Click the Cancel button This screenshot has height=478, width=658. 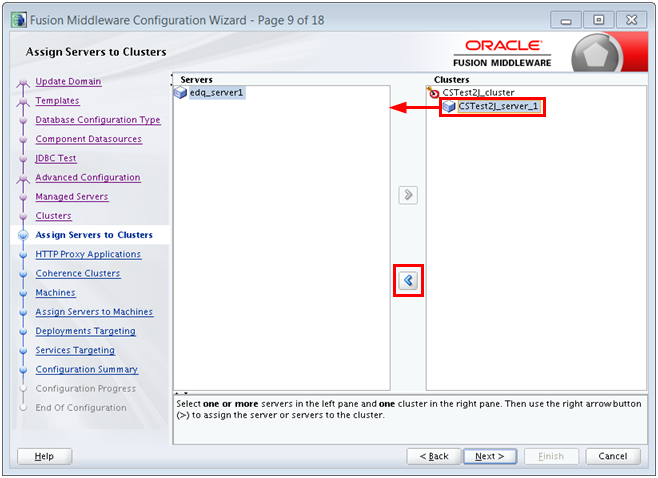pyautogui.click(x=613, y=456)
